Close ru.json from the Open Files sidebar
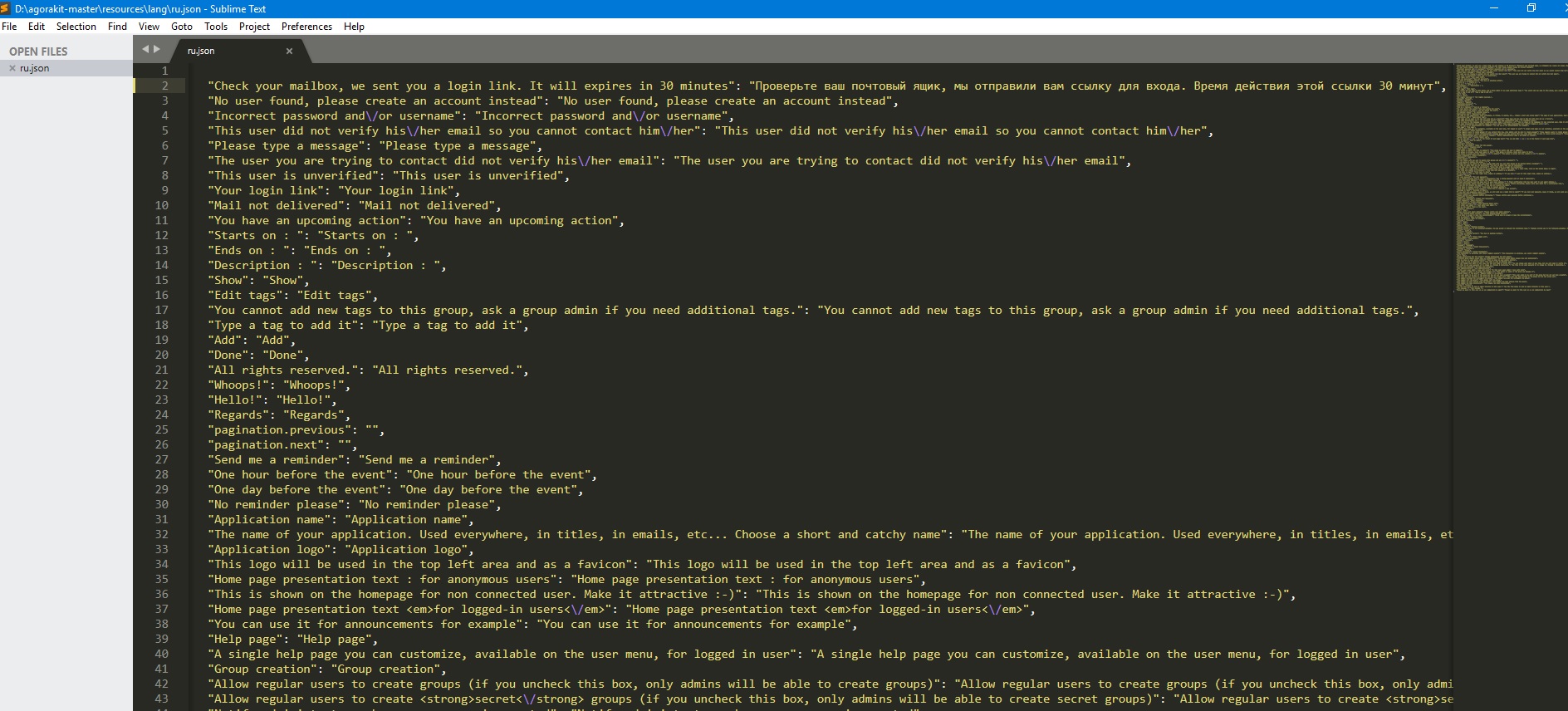The width and height of the screenshot is (1568, 711). 12,68
